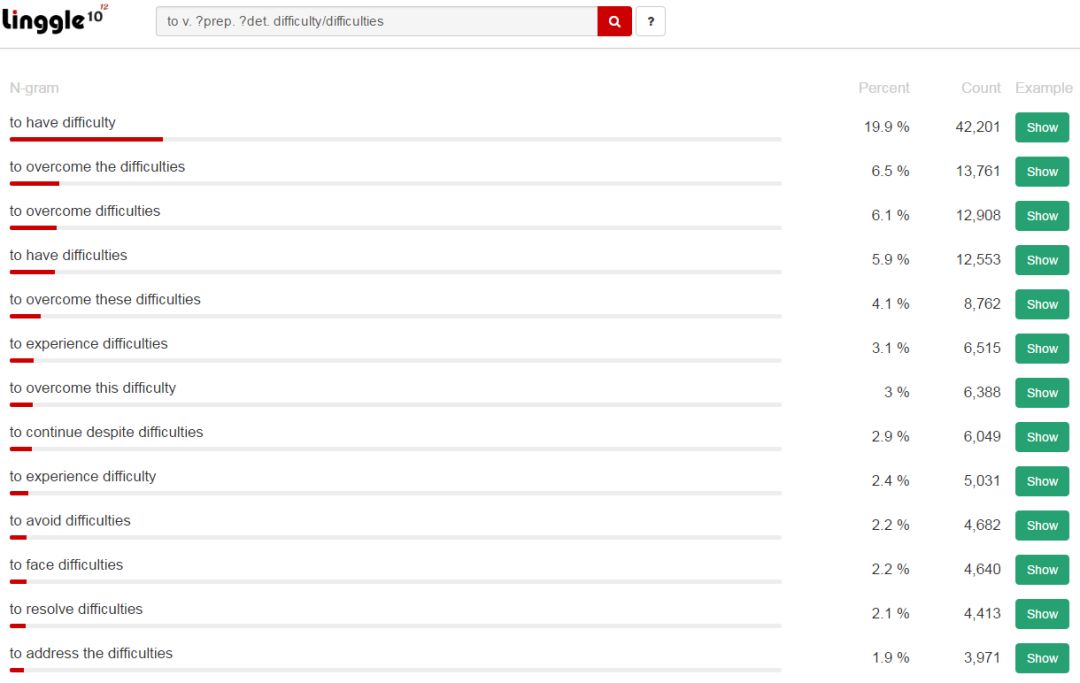
Task: Click the "to experience difficulty" phrase
Action: (x=83, y=476)
